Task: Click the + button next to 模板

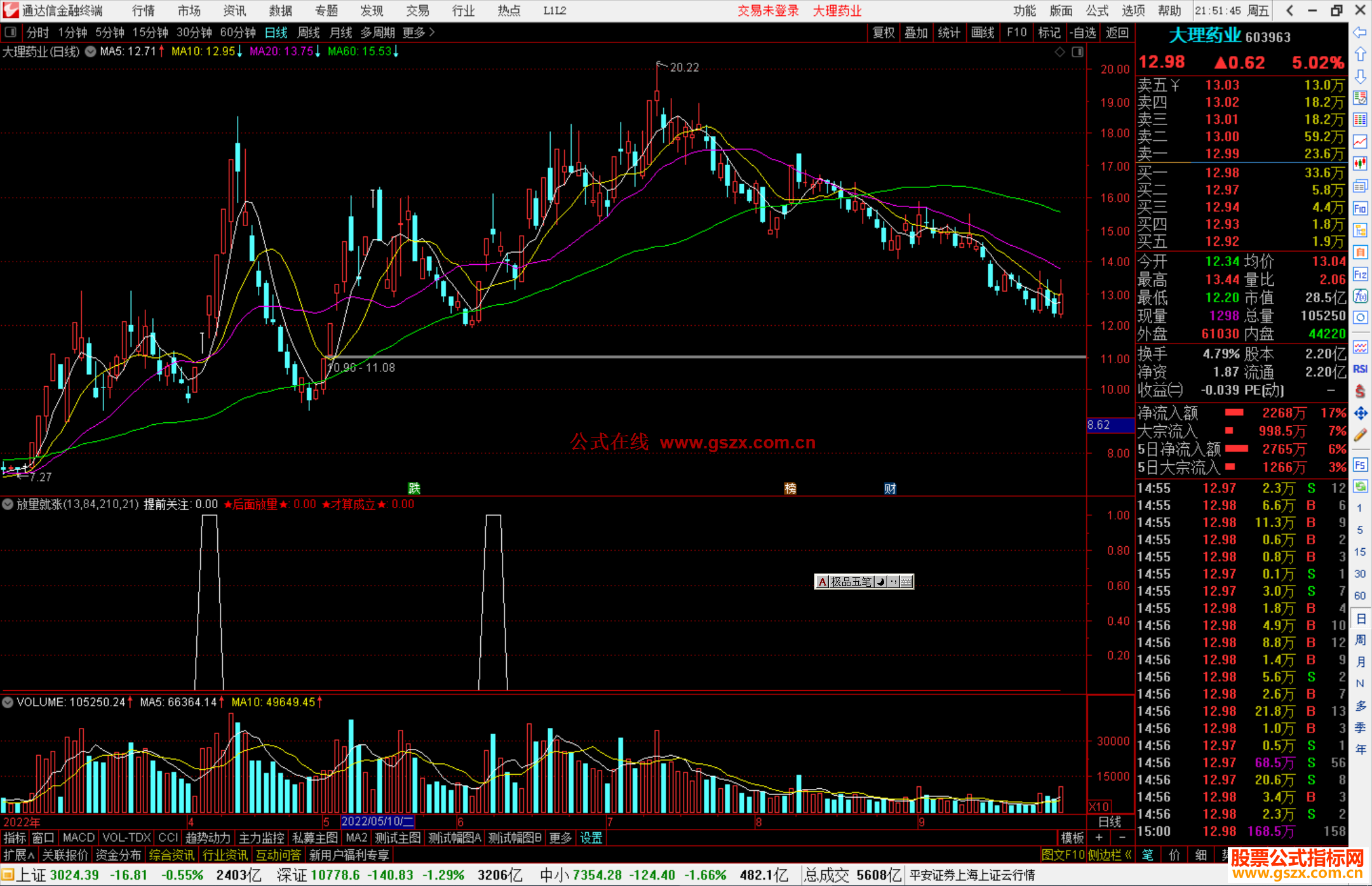Action: point(1099,838)
